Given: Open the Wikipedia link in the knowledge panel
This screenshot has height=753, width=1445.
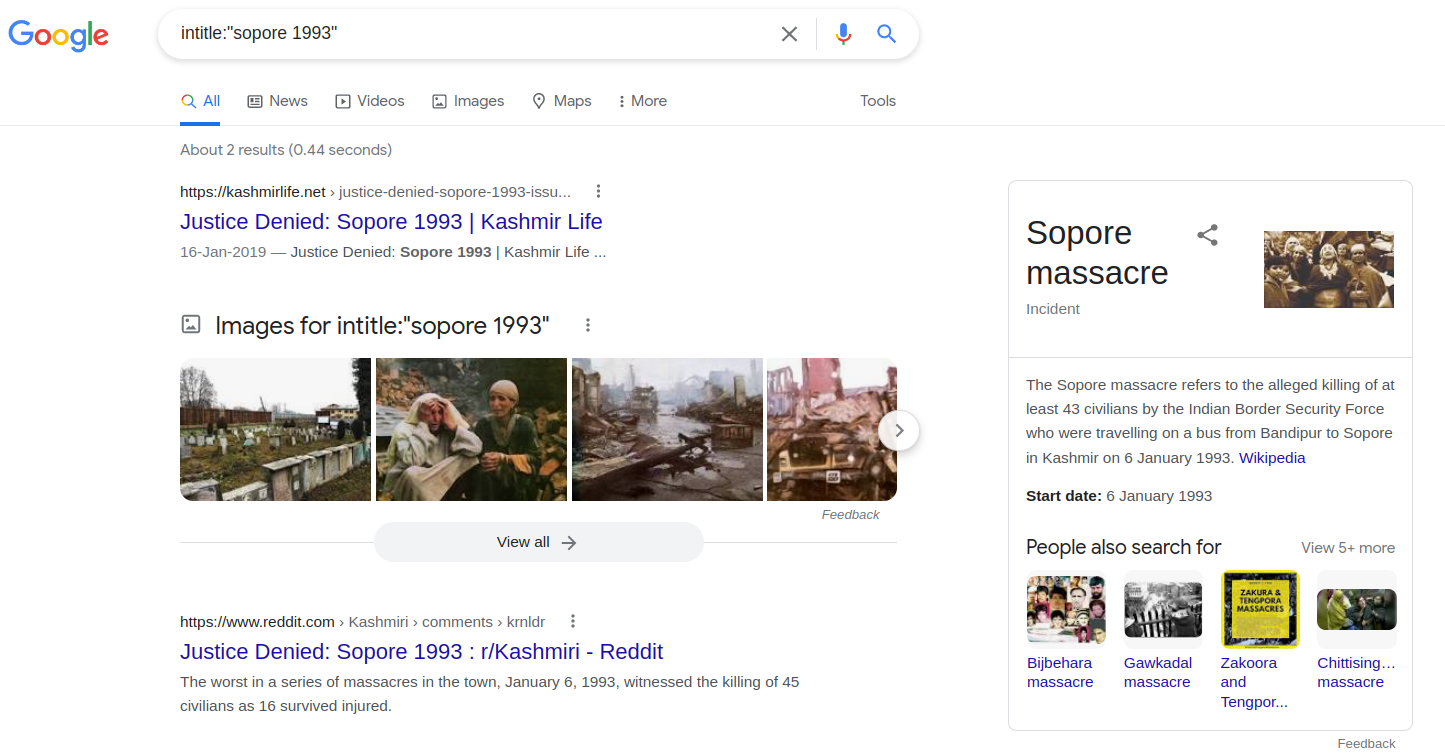Looking at the screenshot, I should coord(1272,458).
